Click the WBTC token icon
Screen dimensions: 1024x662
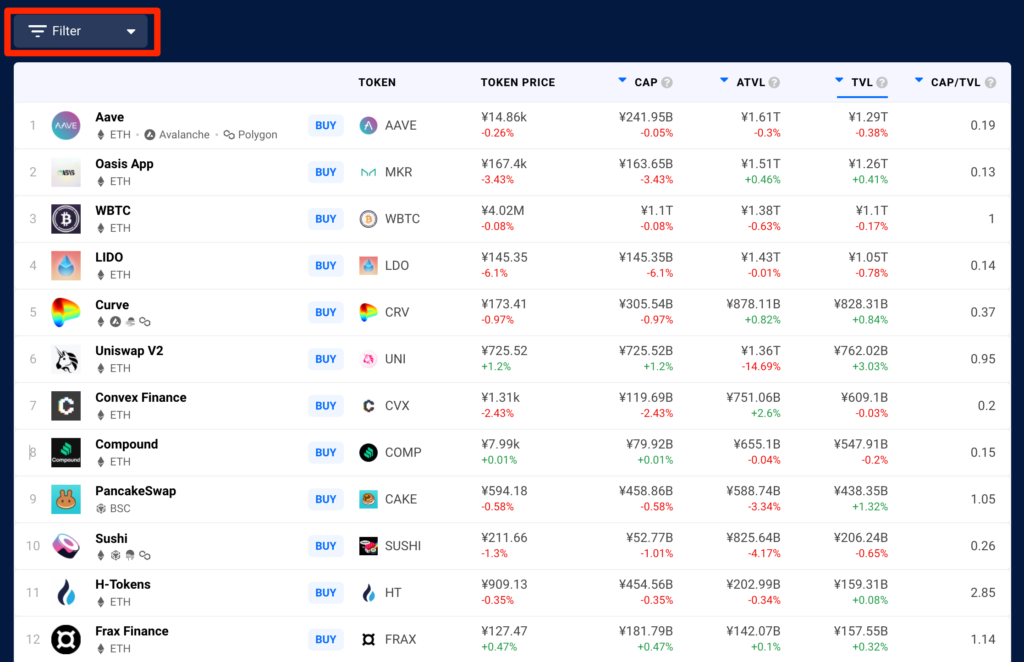368,219
